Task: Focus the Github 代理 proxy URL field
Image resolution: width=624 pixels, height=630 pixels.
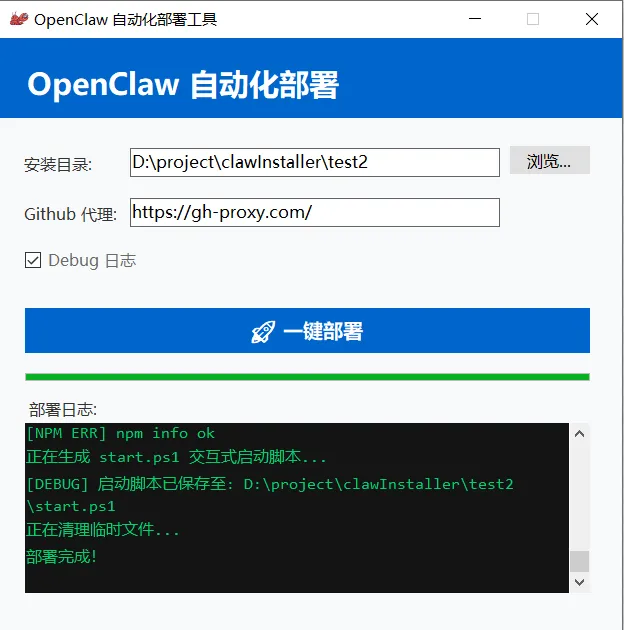Action: 315,212
